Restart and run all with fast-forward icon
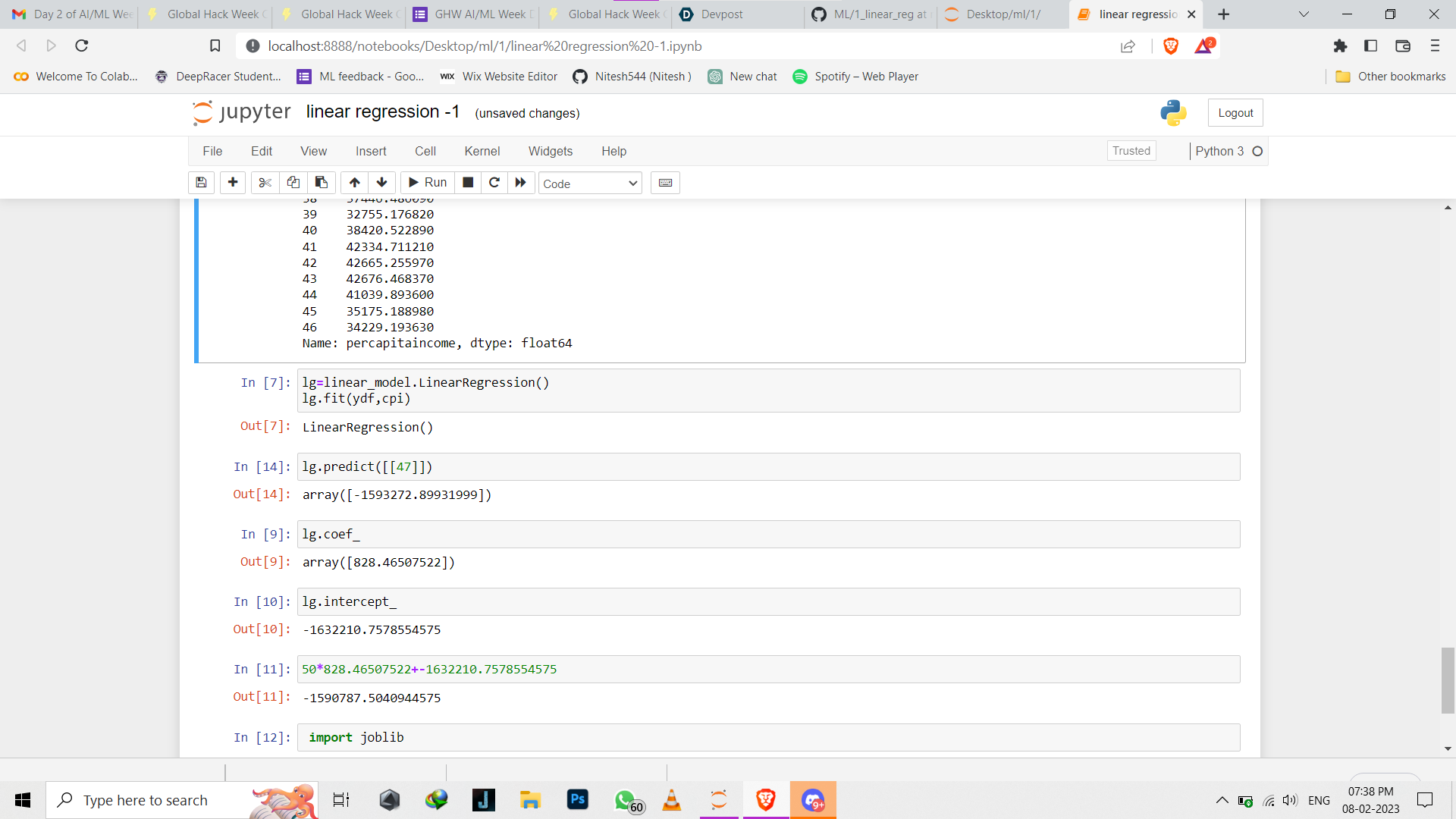This screenshot has height=819, width=1456. [520, 183]
